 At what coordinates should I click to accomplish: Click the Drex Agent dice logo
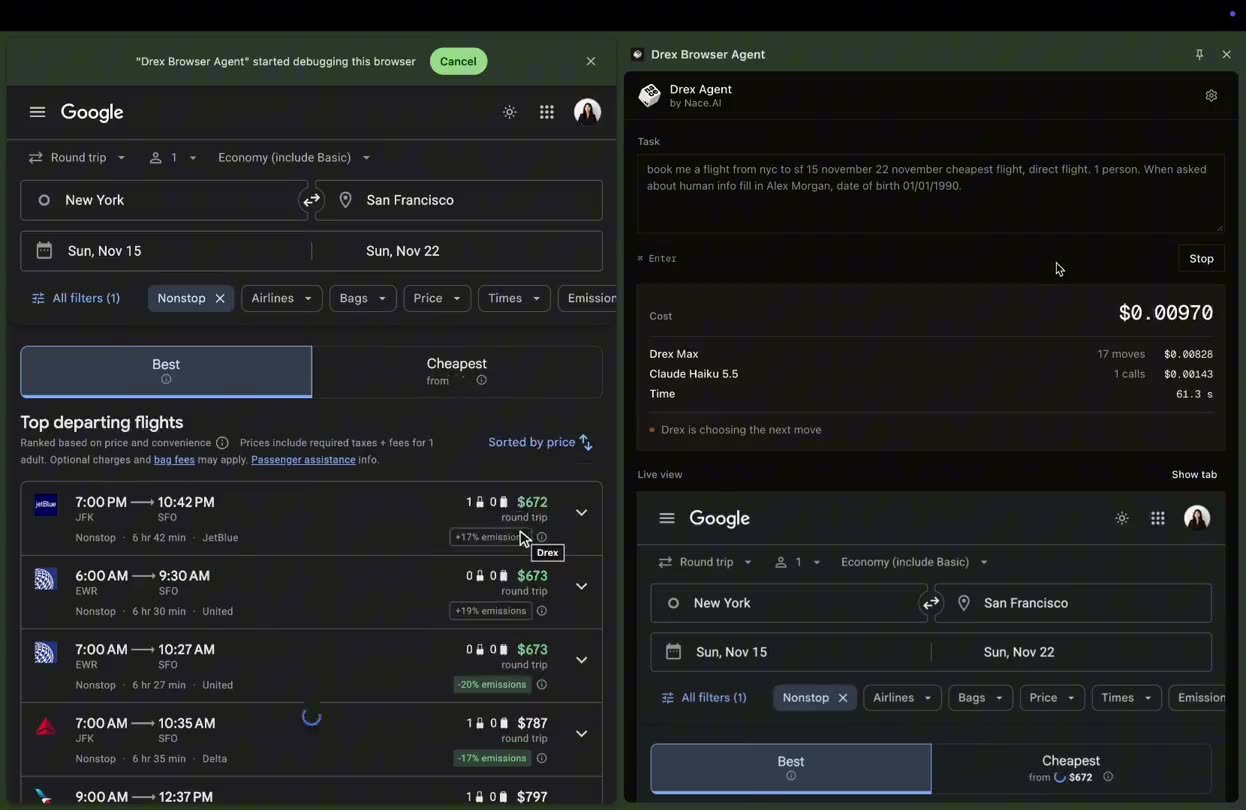coord(650,95)
